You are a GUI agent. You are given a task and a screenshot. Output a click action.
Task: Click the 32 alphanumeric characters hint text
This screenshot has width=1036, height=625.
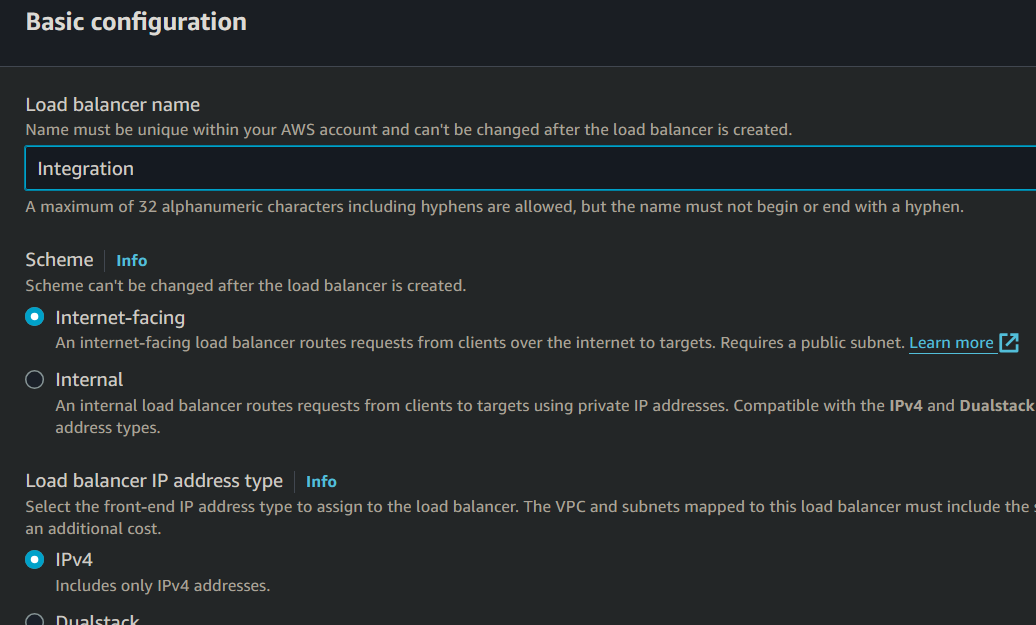(494, 207)
